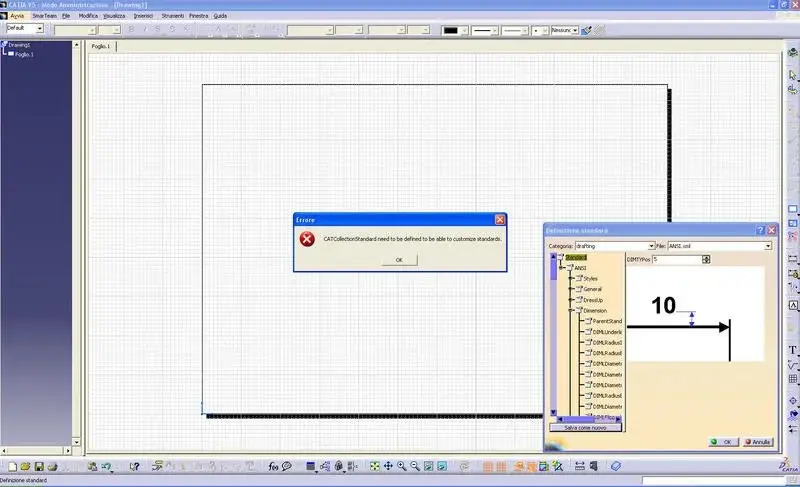Image resolution: width=800 pixels, height=487 pixels.
Task: Select the Foglio.1 sheet tab
Action: (102, 46)
